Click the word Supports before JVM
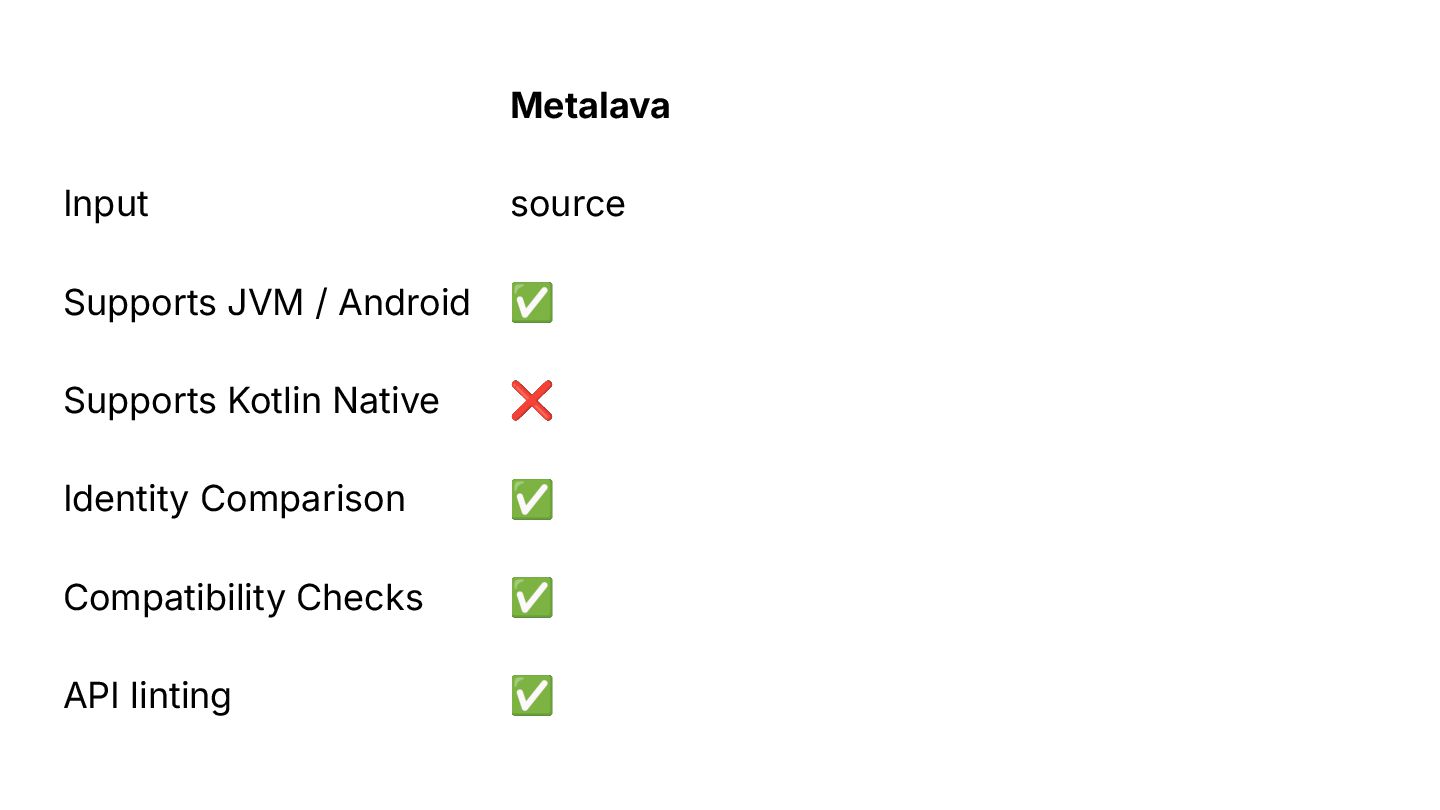 tap(141, 303)
